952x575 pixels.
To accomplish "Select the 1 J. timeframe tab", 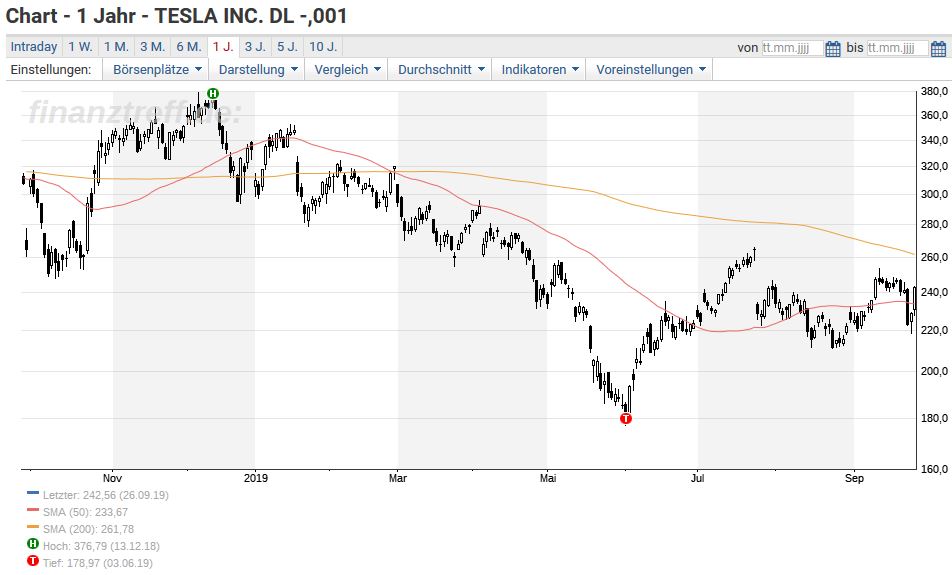I will [223, 47].
